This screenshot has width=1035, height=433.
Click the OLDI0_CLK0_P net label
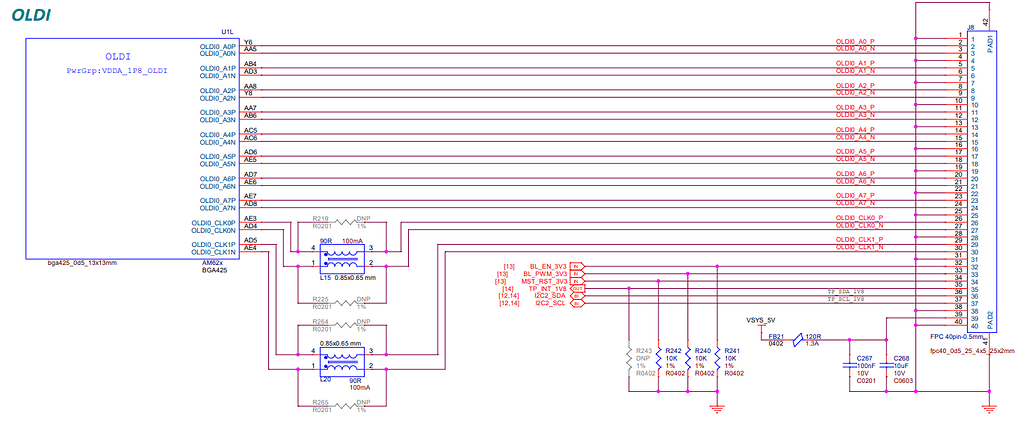859,217
